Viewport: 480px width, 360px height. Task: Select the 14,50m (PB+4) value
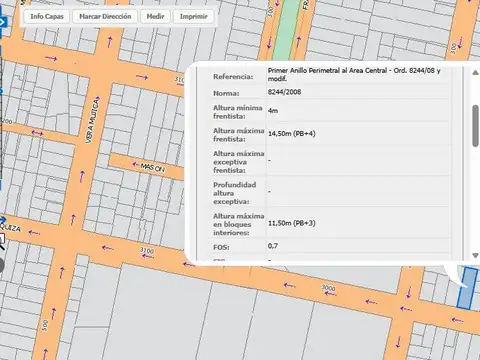coord(292,134)
